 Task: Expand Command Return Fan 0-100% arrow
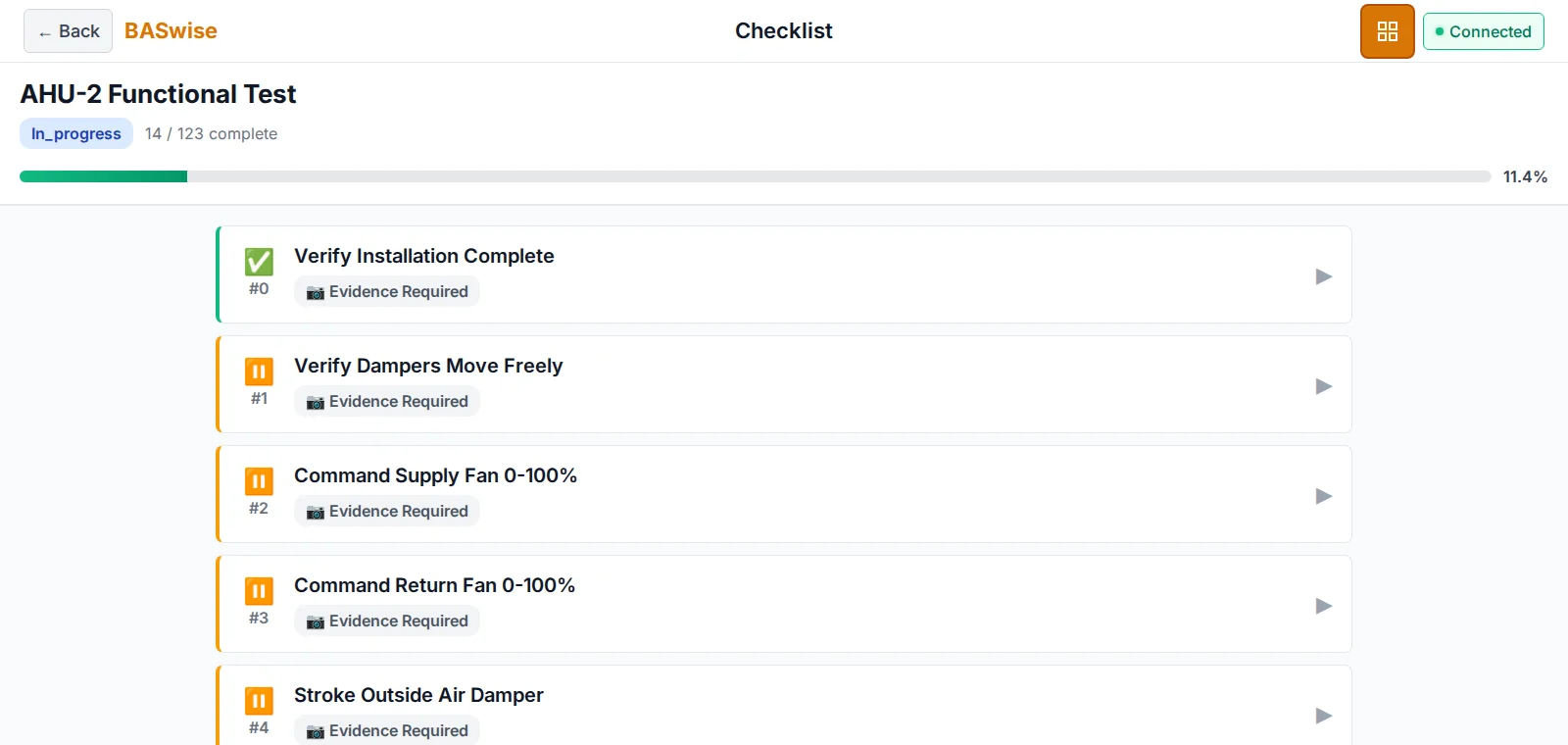point(1323,606)
